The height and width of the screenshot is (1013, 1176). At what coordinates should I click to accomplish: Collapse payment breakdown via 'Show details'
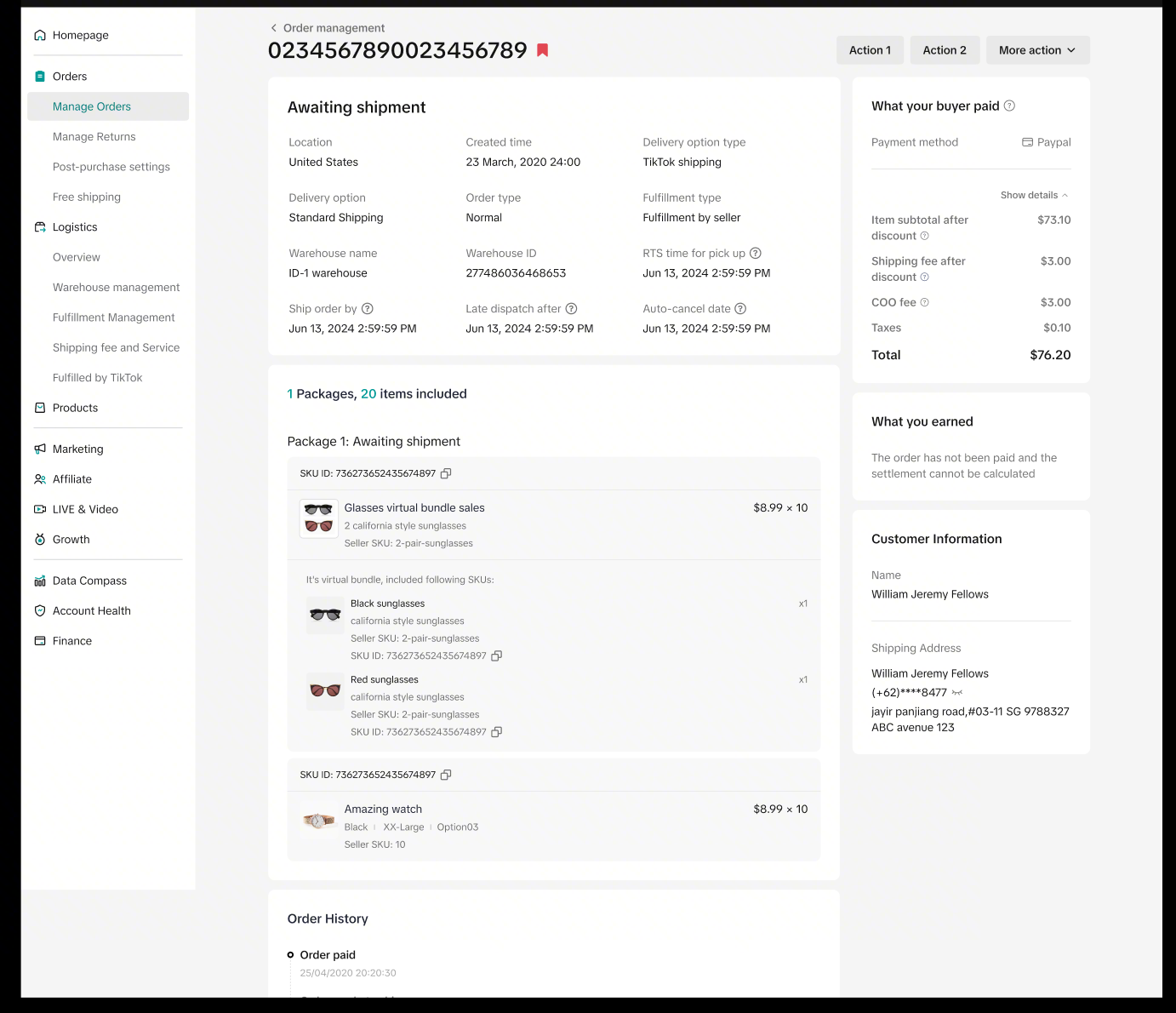[1034, 195]
